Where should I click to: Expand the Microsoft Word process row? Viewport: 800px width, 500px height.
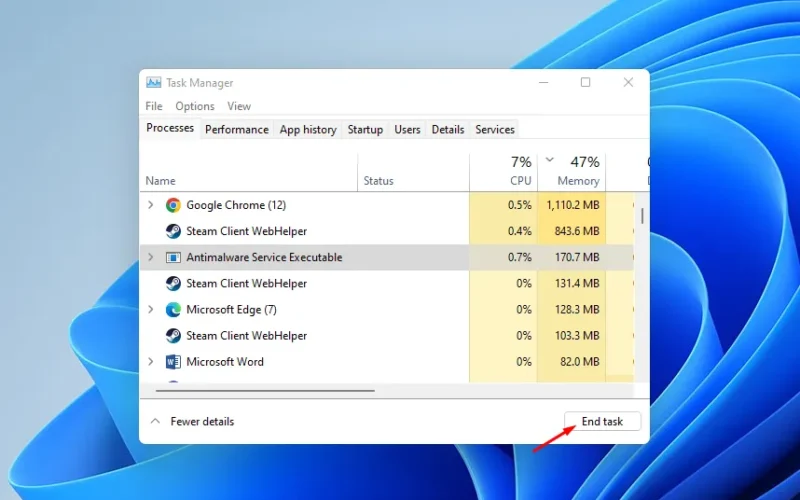(151, 362)
